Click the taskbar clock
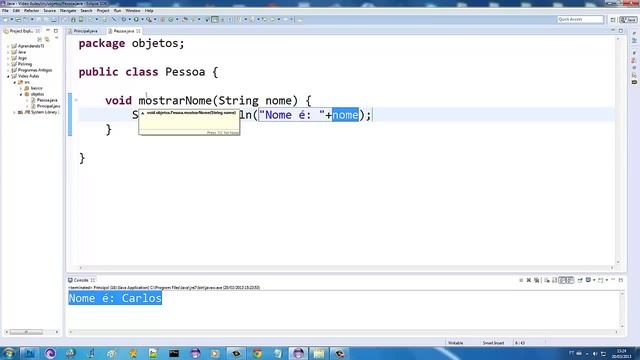This screenshot has height=360, width=640. (x=621, y=353)
